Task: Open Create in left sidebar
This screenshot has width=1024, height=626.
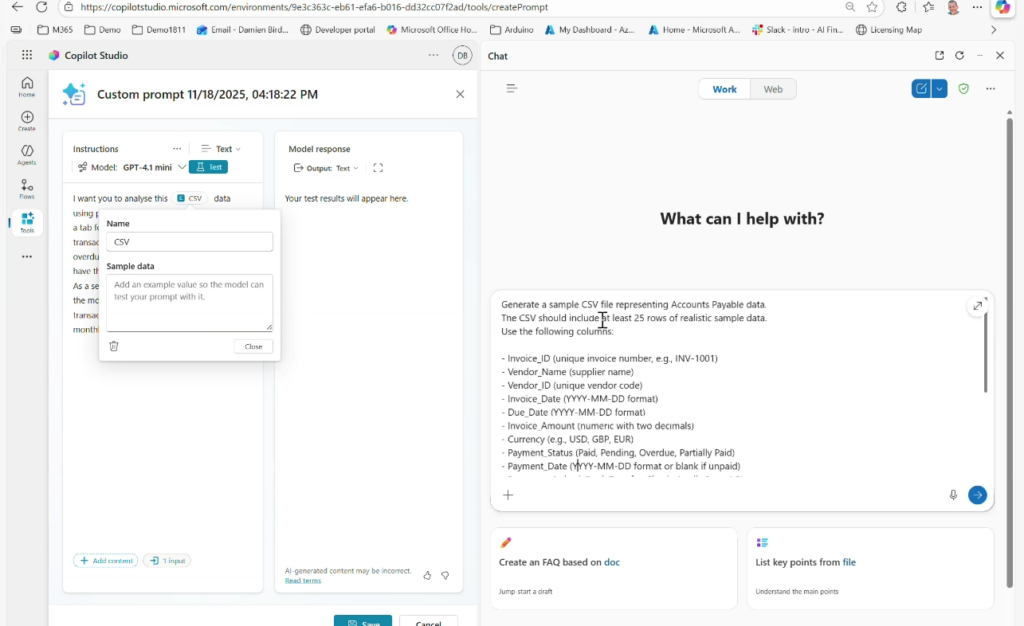Action: [x=27, y=121]
